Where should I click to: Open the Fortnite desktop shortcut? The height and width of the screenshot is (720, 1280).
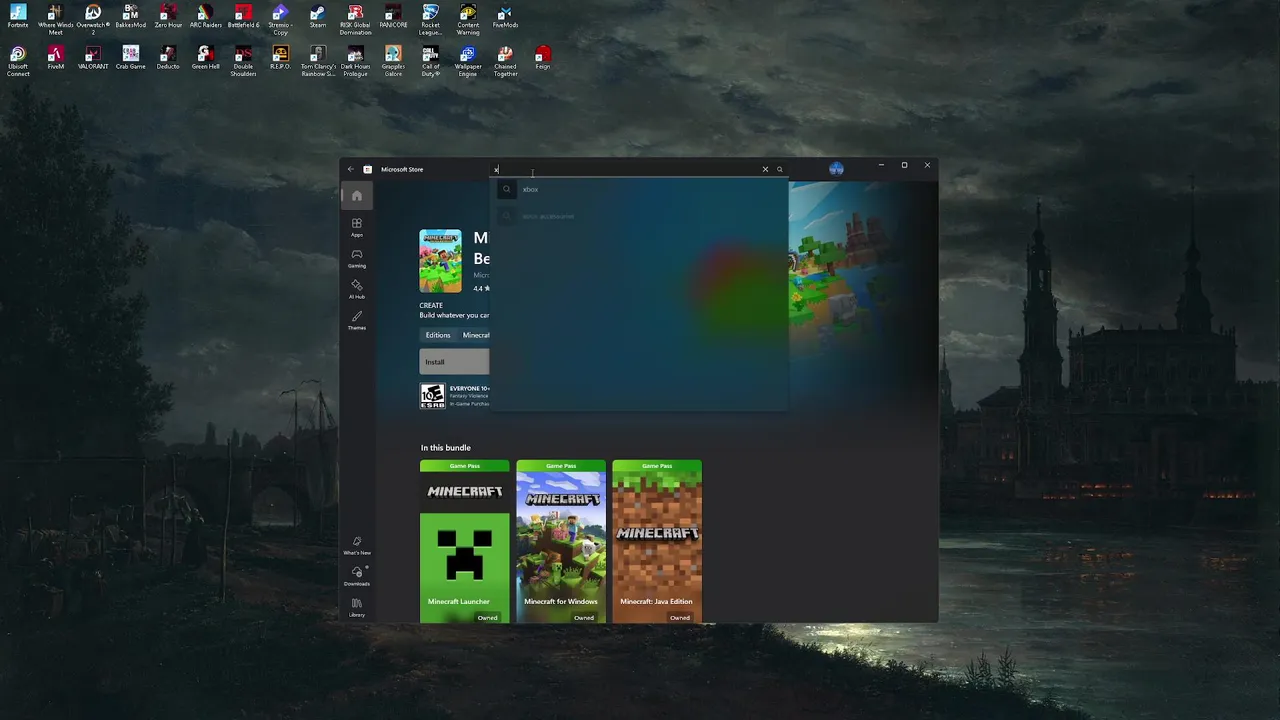coord(18,17)
